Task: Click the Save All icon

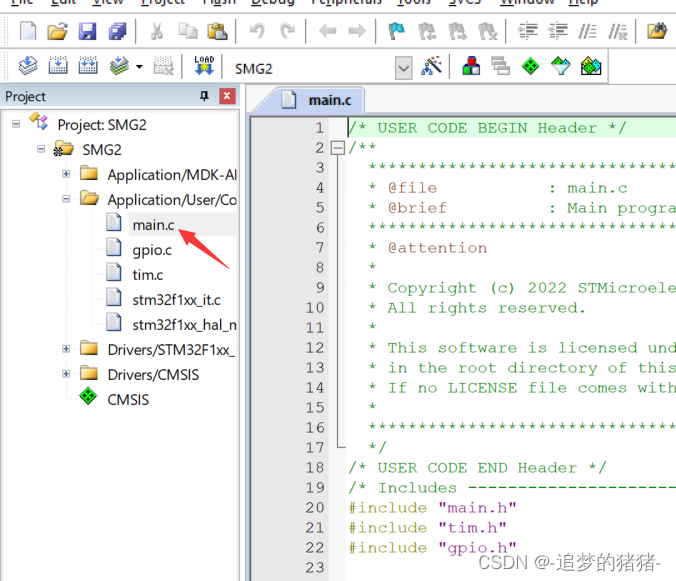Action: click(117, 31)
